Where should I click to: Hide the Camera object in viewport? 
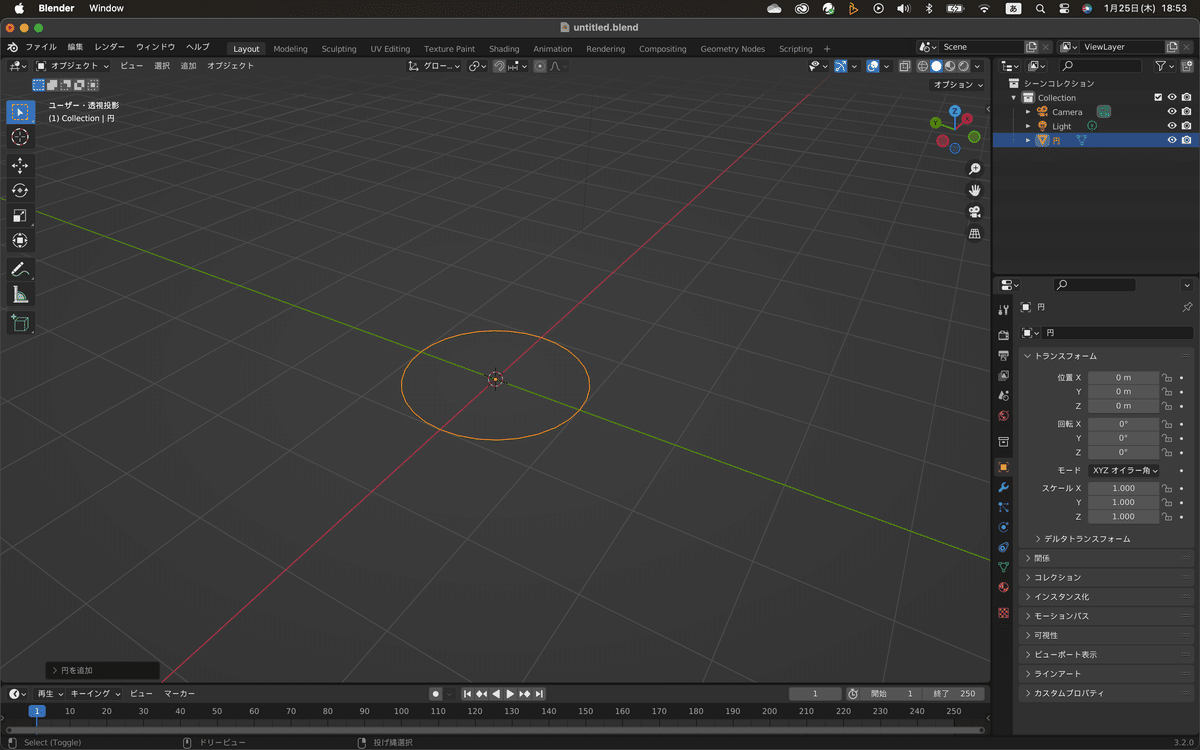(x=1172, y=112)
